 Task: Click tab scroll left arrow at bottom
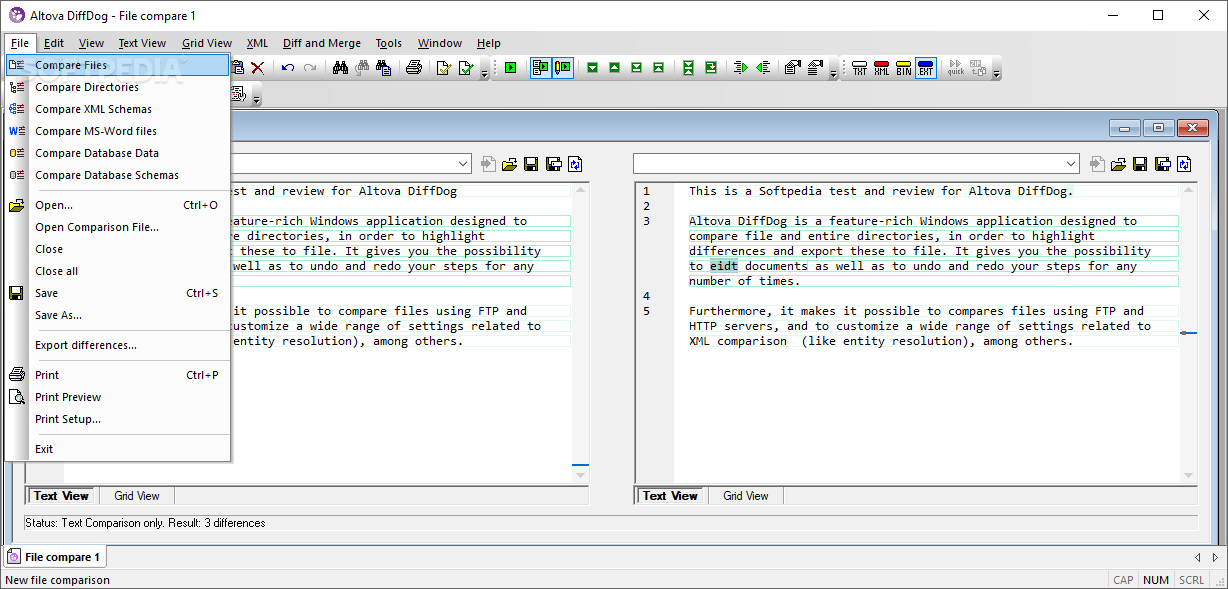click(x=1198, y=557)
